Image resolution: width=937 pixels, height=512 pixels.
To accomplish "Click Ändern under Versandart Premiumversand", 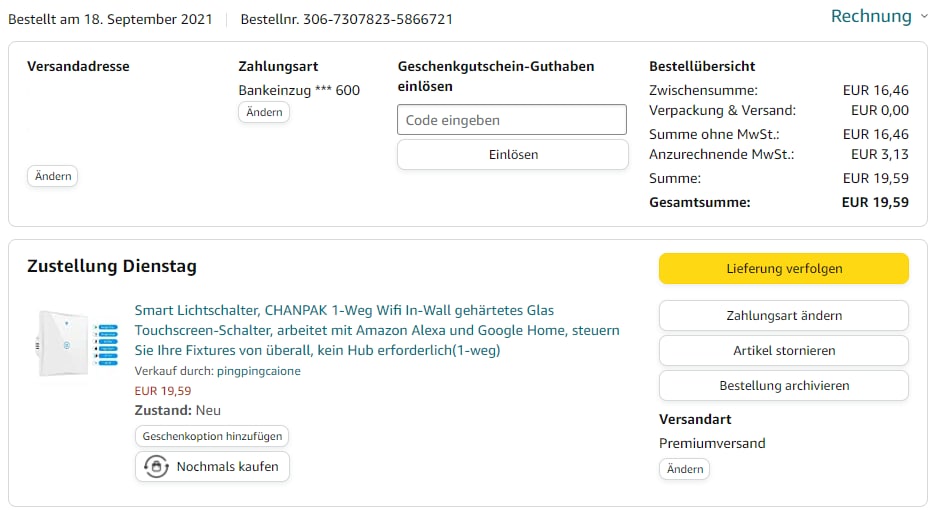I will click(685, 469).
